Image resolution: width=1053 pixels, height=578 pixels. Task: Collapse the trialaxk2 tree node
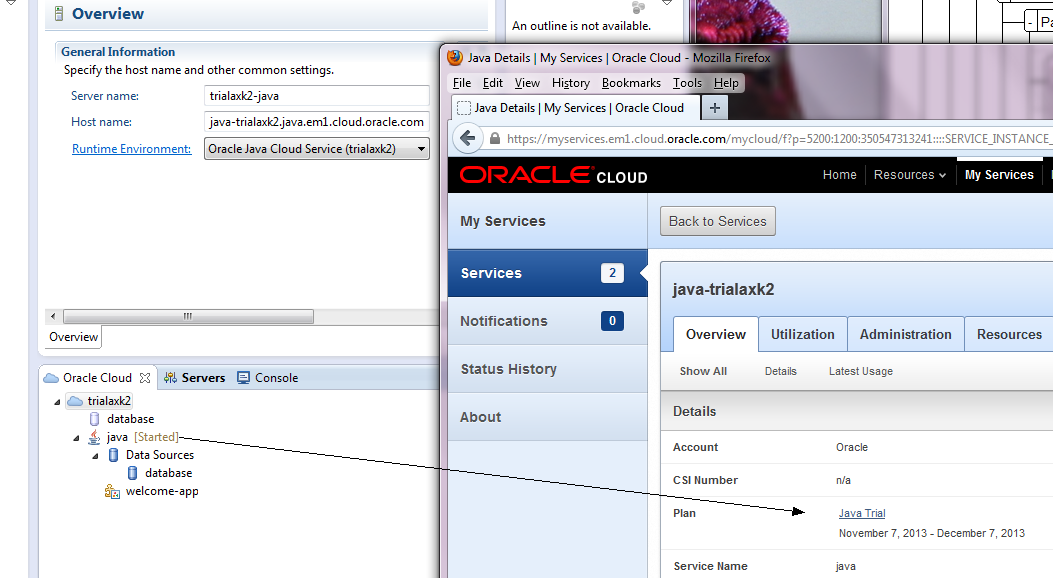tap(57, 401)
